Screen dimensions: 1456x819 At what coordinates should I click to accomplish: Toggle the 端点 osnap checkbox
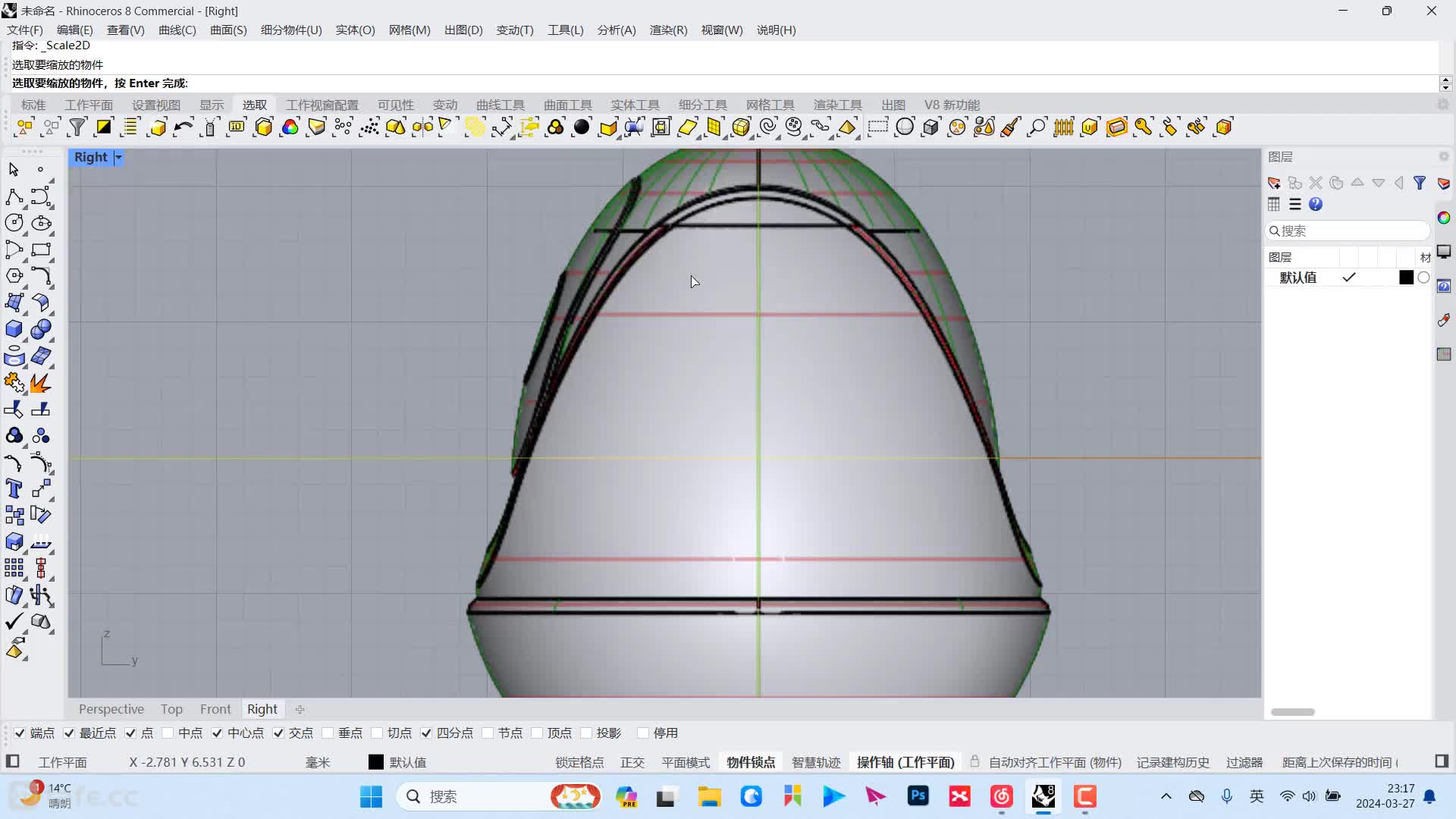click(x=20, y=733)
